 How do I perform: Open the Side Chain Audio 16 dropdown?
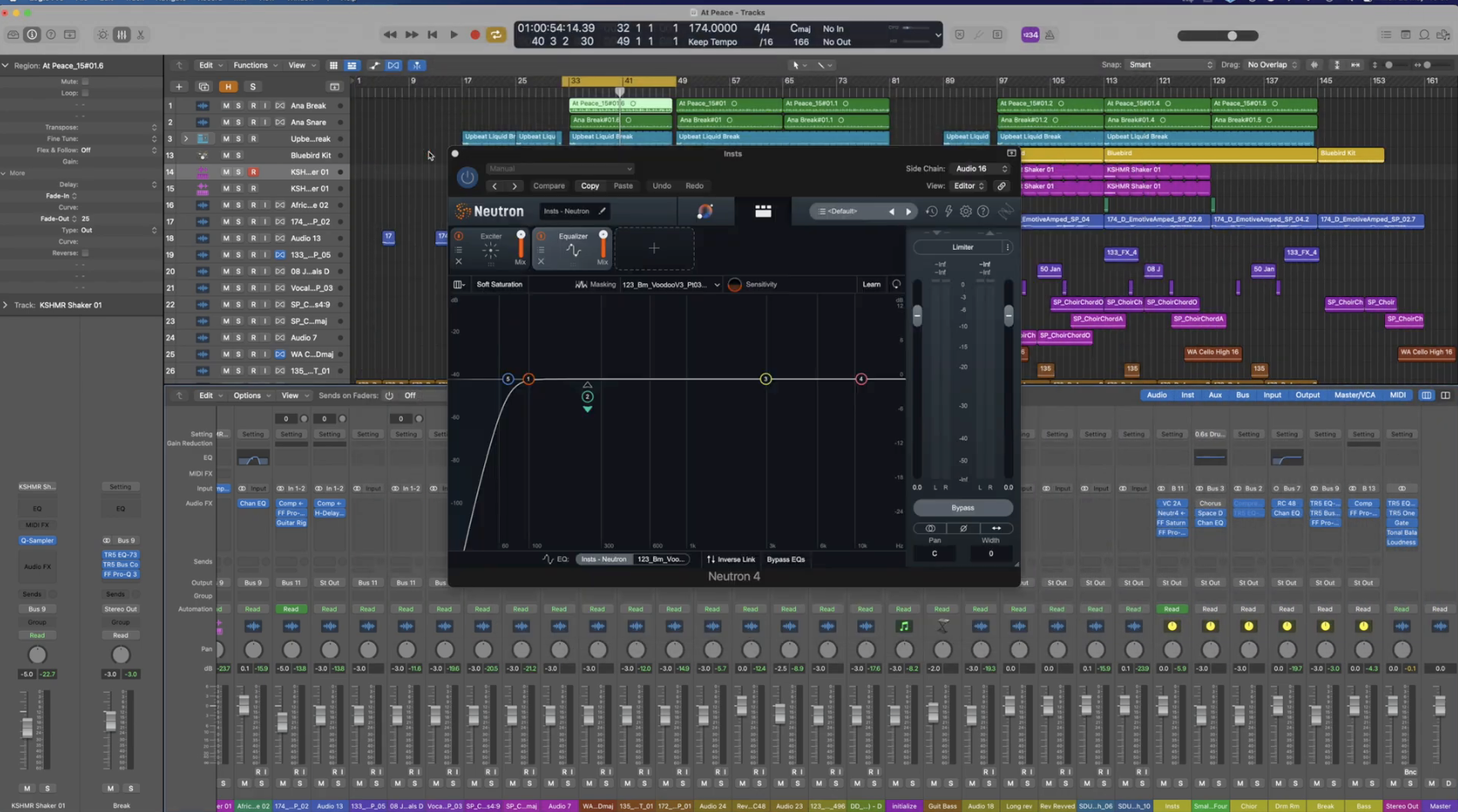click(x=981, y=168)
